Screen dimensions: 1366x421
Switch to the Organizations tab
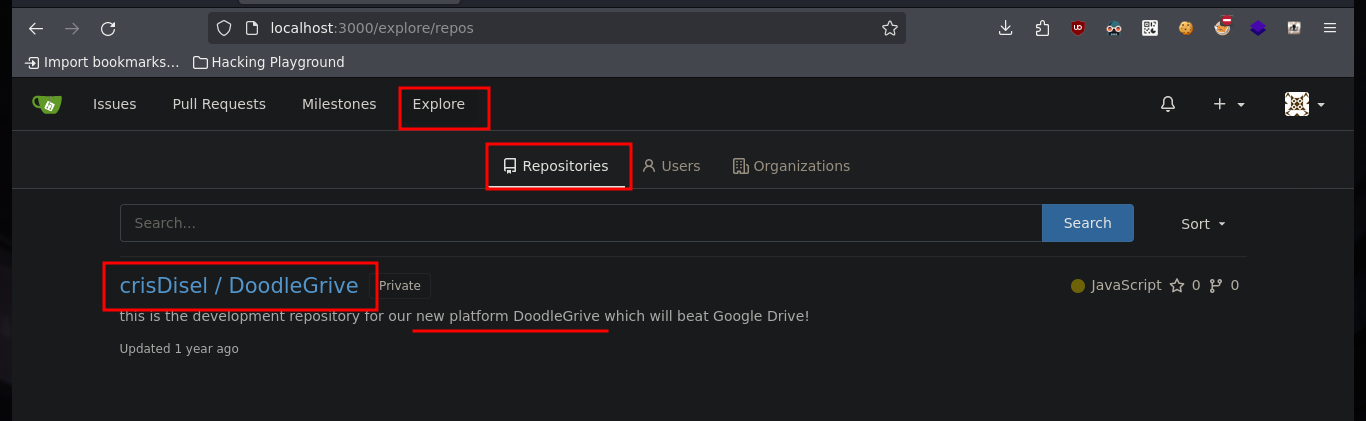(x=791, y=166)
